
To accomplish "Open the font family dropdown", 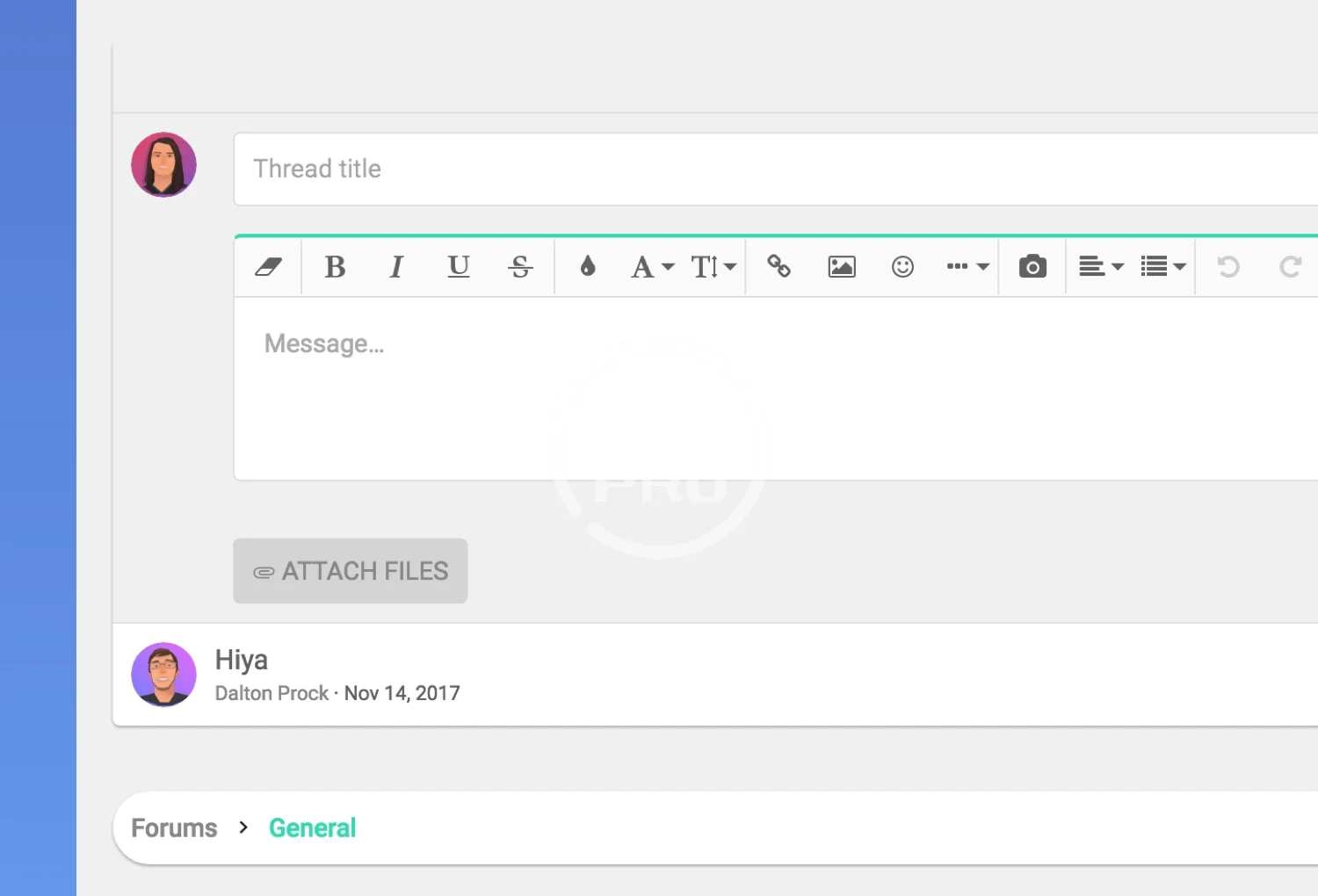I will [x=652, y=267].
